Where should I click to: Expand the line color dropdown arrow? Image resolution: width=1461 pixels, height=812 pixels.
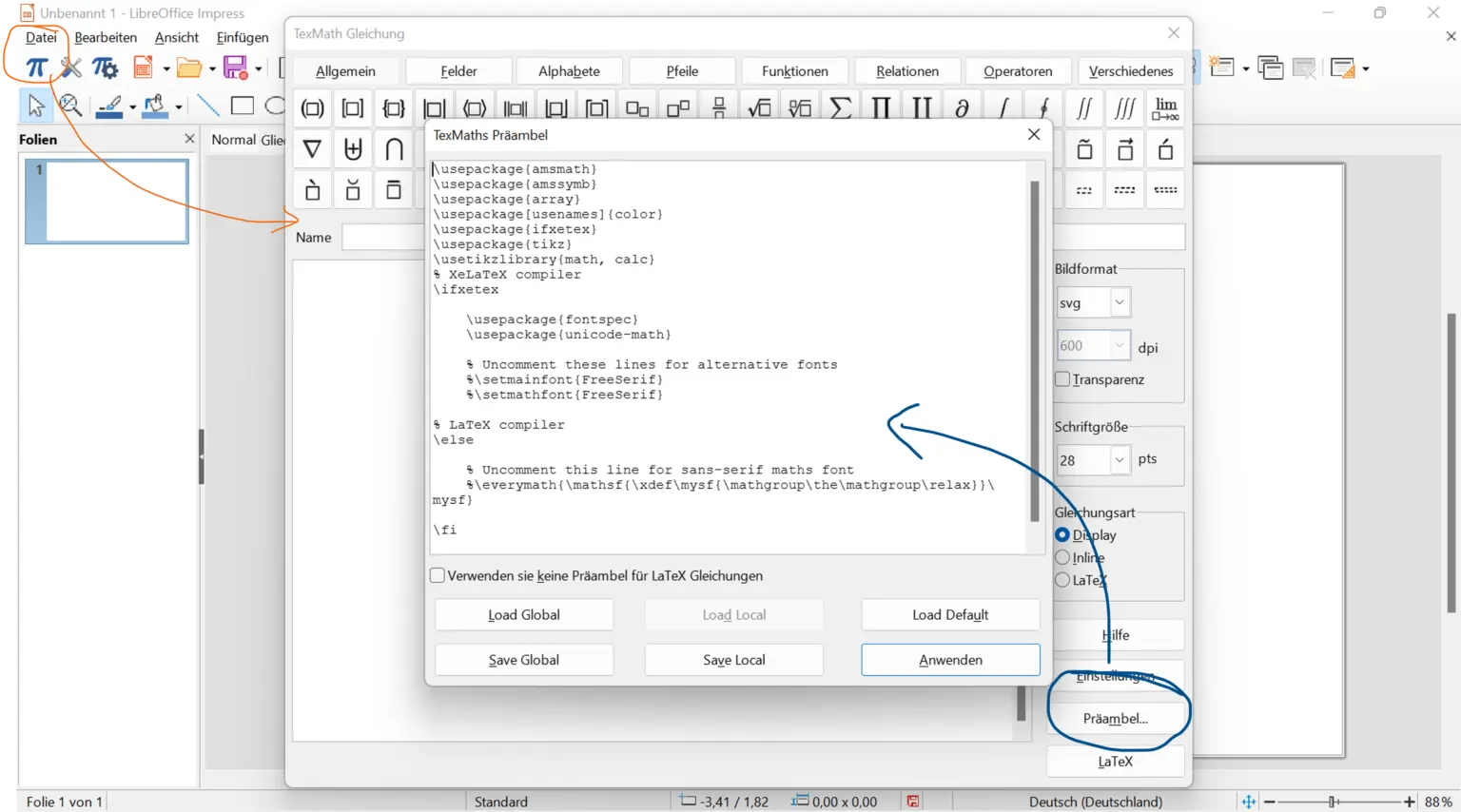[132, 106]
